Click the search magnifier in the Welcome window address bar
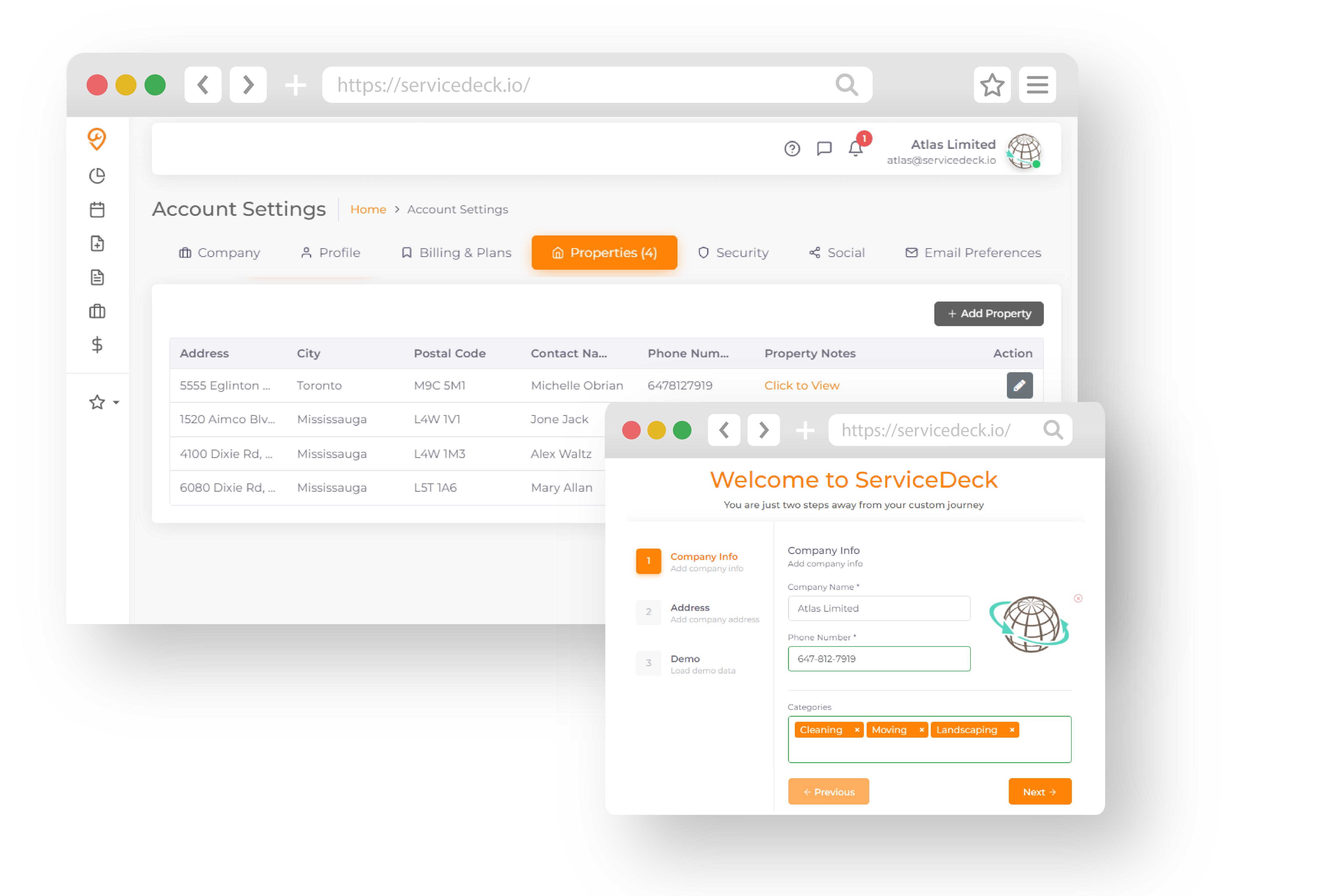The height and width of the screenshot is (896, 1332). 1053,430
